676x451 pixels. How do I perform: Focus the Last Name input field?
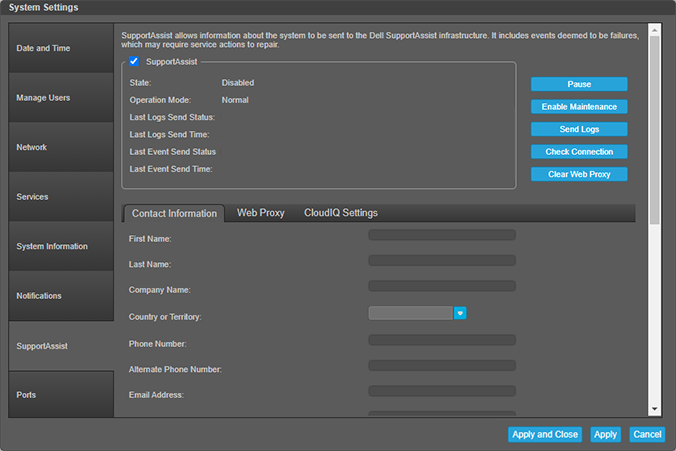[x=442, y=260]
